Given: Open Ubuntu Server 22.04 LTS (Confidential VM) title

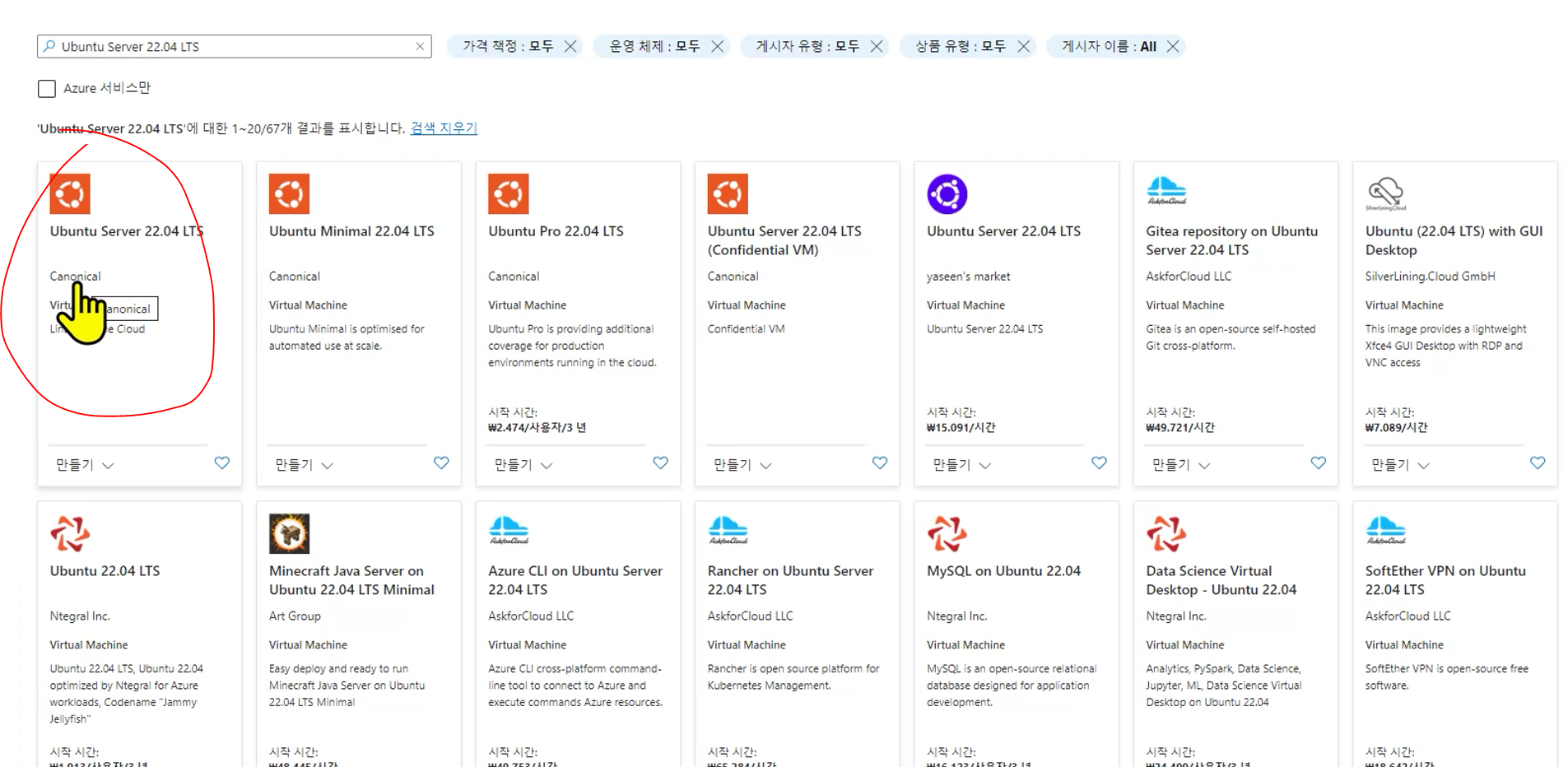Looking at the screenshot, I should coord(784,240).
